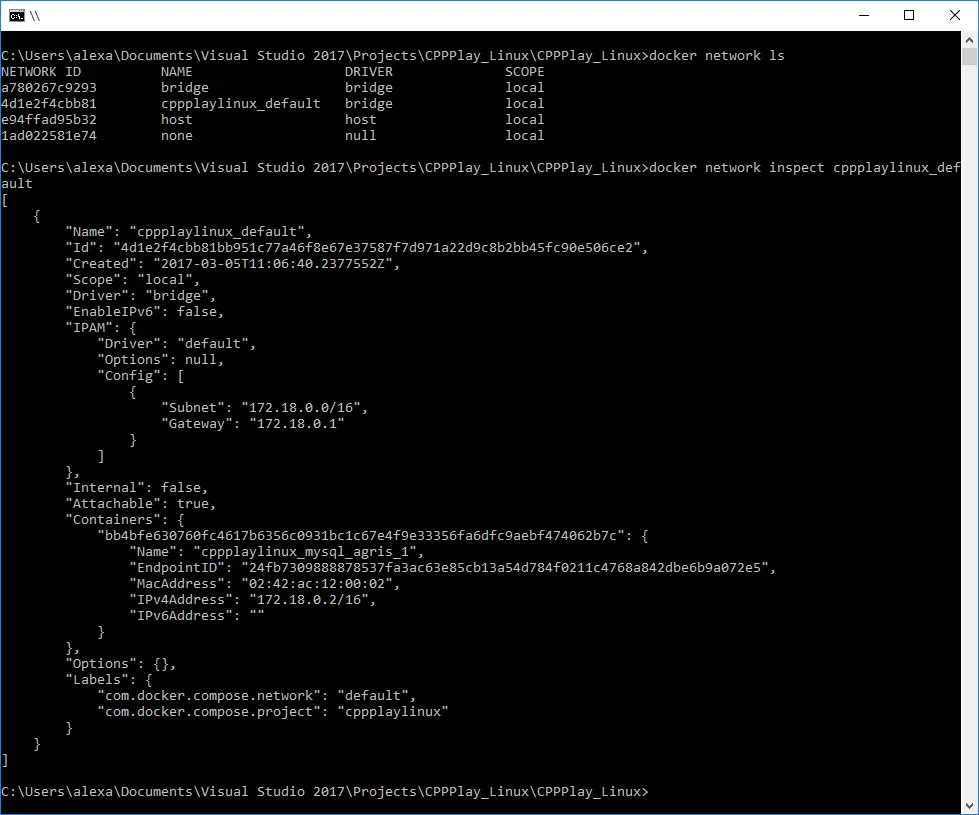979x815 pixels.
Task: Open the command prompt system menu icon
Action: pos(17,16)
